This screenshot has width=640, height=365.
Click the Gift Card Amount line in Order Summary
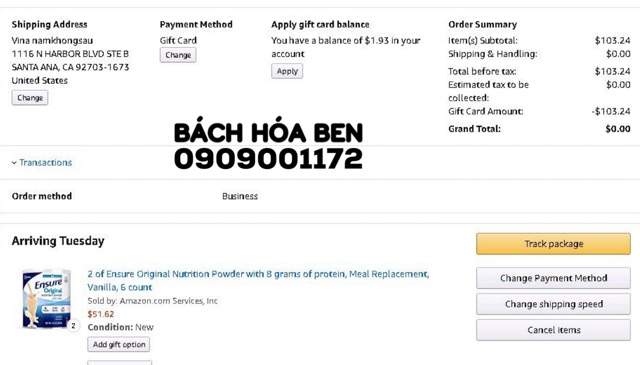coord(539,111)
